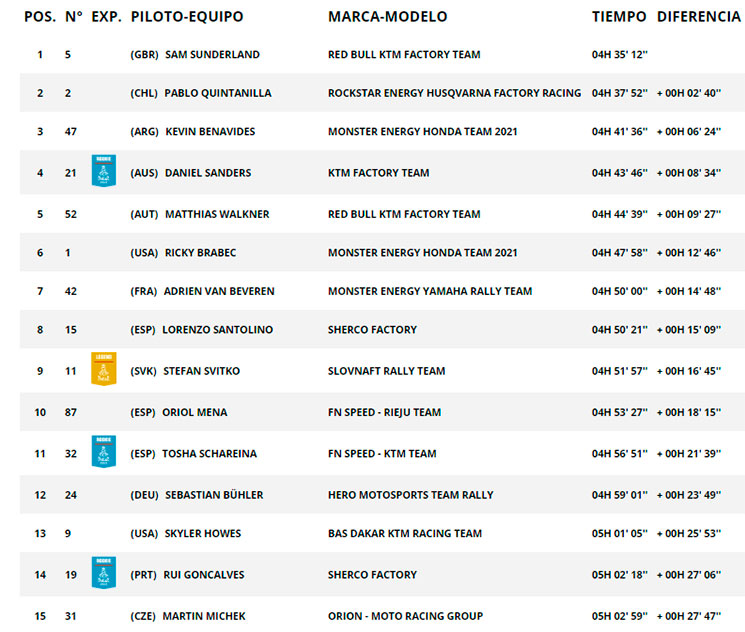Image resolution: width=745 pixels, height=632 pixels.
Task: Click Hero Motosports Team Rally entry
Action: point(411,495)
